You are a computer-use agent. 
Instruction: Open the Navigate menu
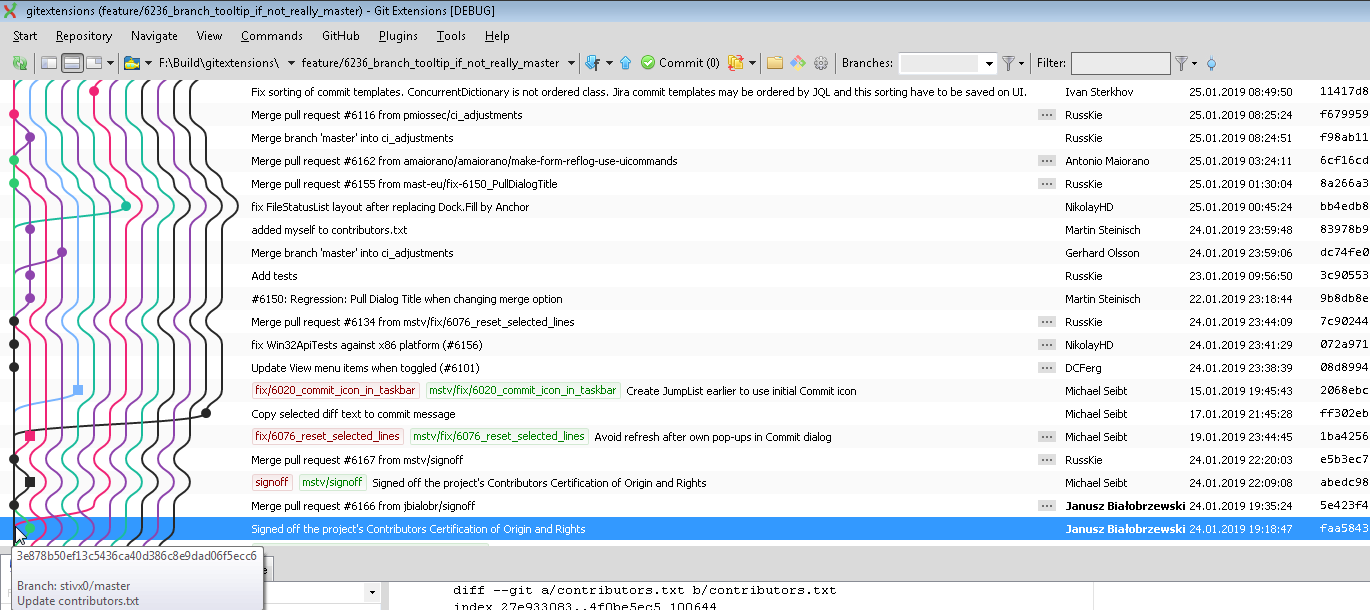pyautogui.click(x=154, y=36)
